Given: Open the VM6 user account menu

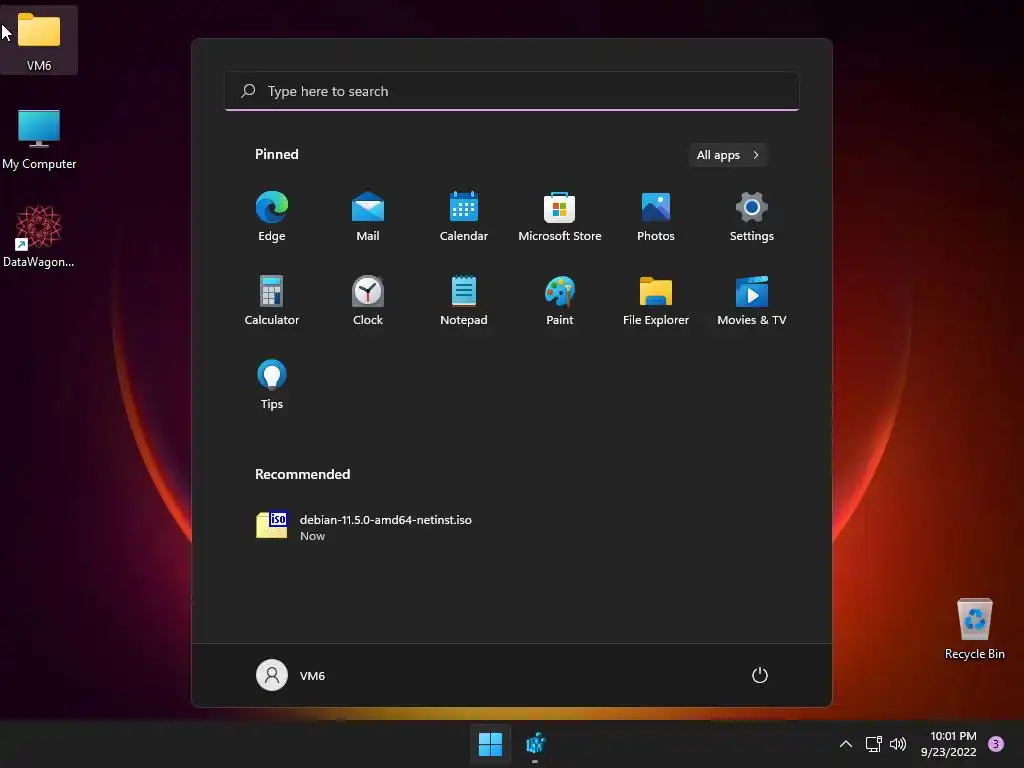Looking at the screenshot, I should pyautogui.click(x=291, y=675).
